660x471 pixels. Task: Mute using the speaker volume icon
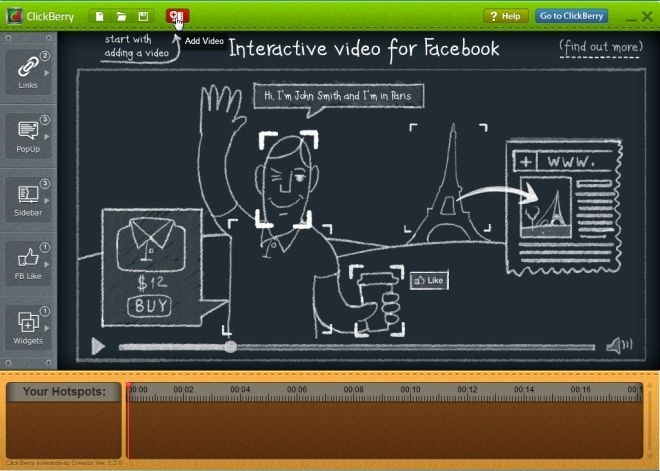coord(619,345)
